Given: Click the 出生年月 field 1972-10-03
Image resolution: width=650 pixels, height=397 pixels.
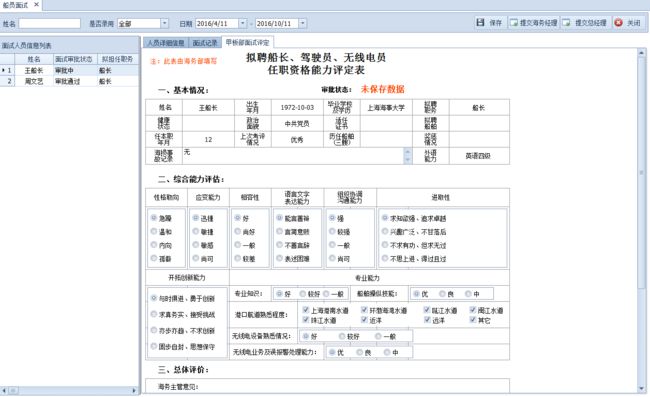Looking at the screenshot, I should click(297, 108).
